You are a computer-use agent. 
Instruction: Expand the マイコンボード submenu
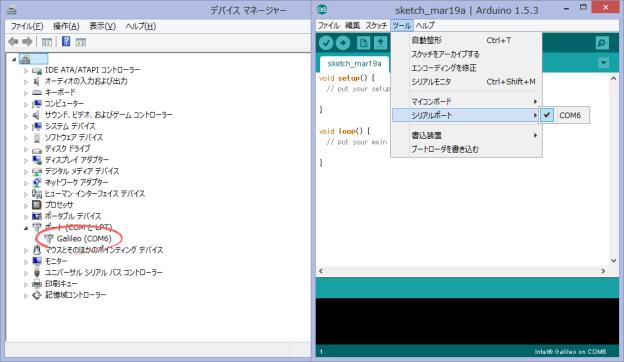point(466,101)
